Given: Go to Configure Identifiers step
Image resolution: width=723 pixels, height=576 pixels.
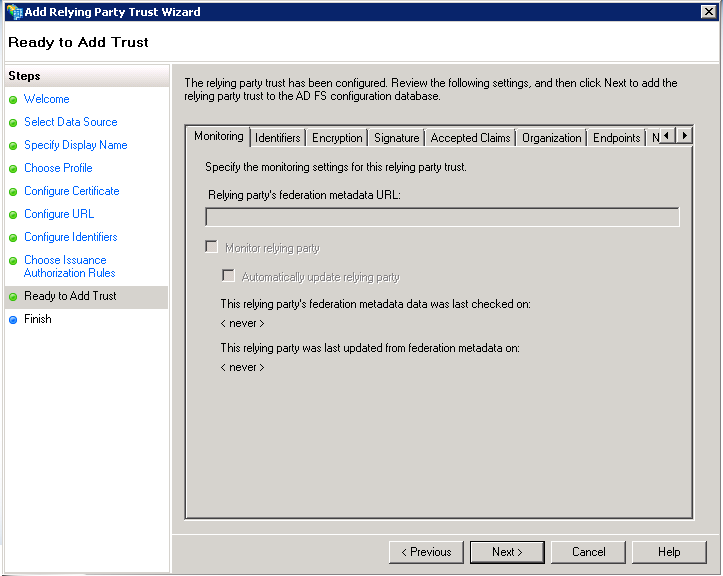Looking at the screenshot, I should point(71,237).
